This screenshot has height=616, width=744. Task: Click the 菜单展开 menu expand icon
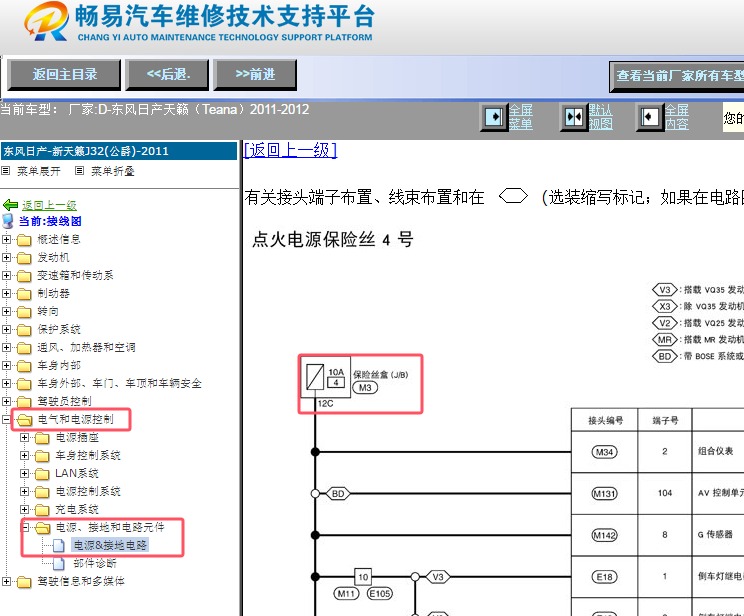6,170
